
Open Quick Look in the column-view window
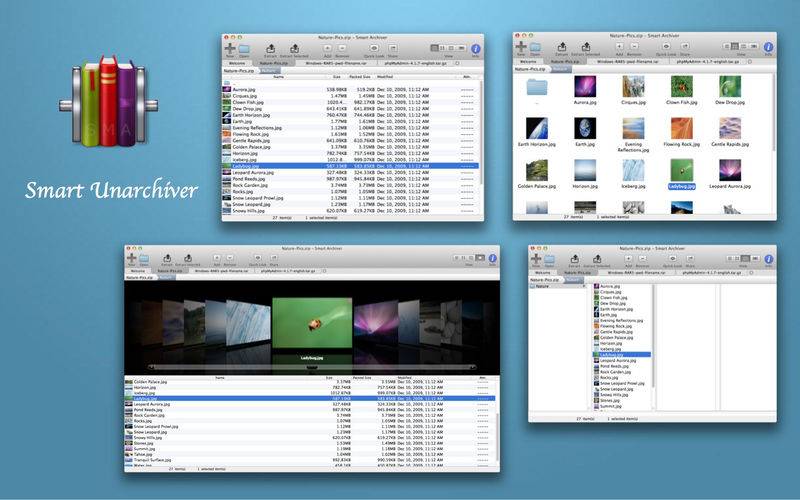pyautogui.click(x=672, y=259)
